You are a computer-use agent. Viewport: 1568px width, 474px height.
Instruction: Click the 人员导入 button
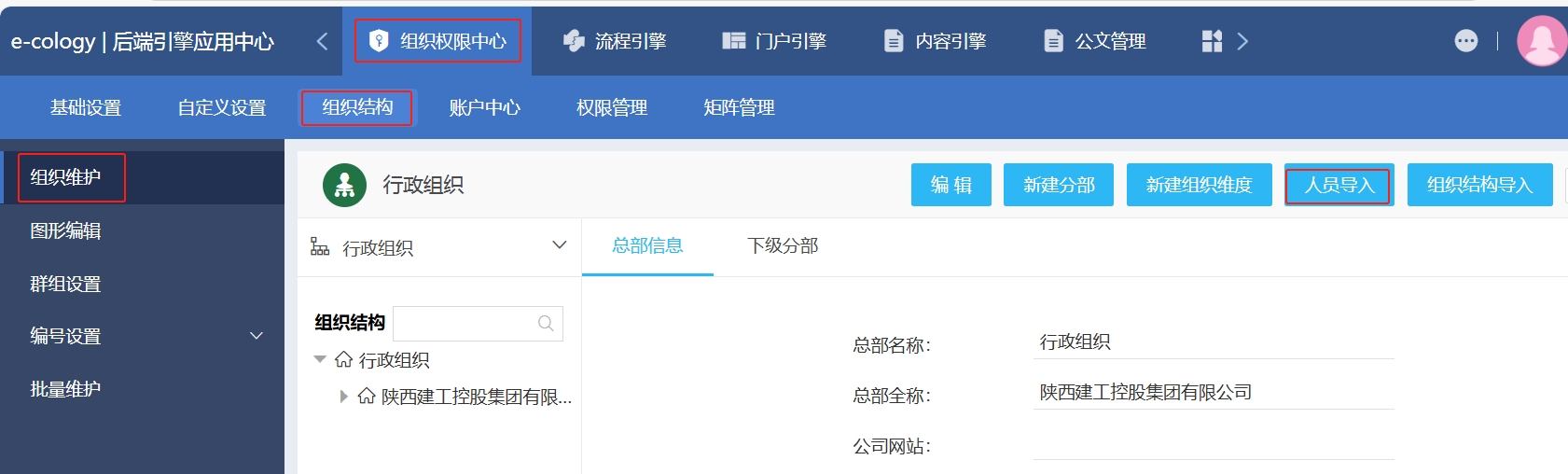(1339, 185)
